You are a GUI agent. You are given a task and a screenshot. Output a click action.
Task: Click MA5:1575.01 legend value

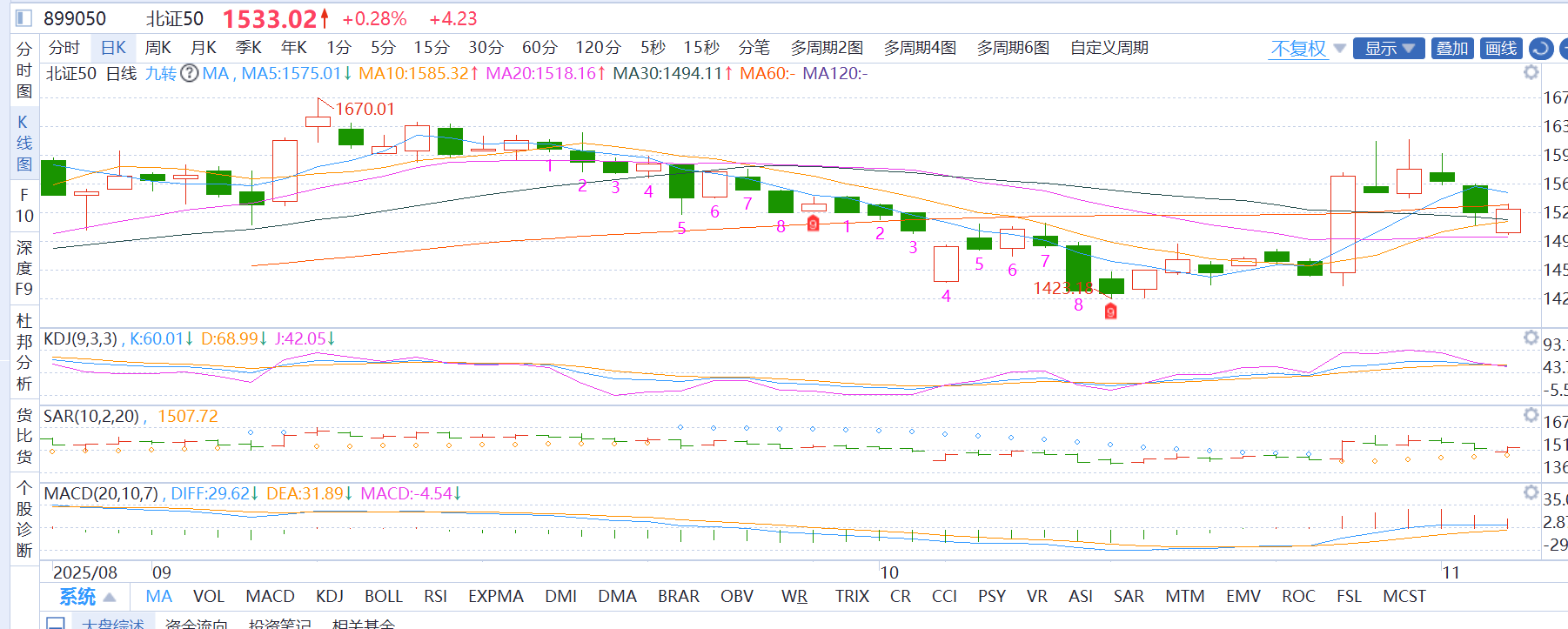(297, 74)
